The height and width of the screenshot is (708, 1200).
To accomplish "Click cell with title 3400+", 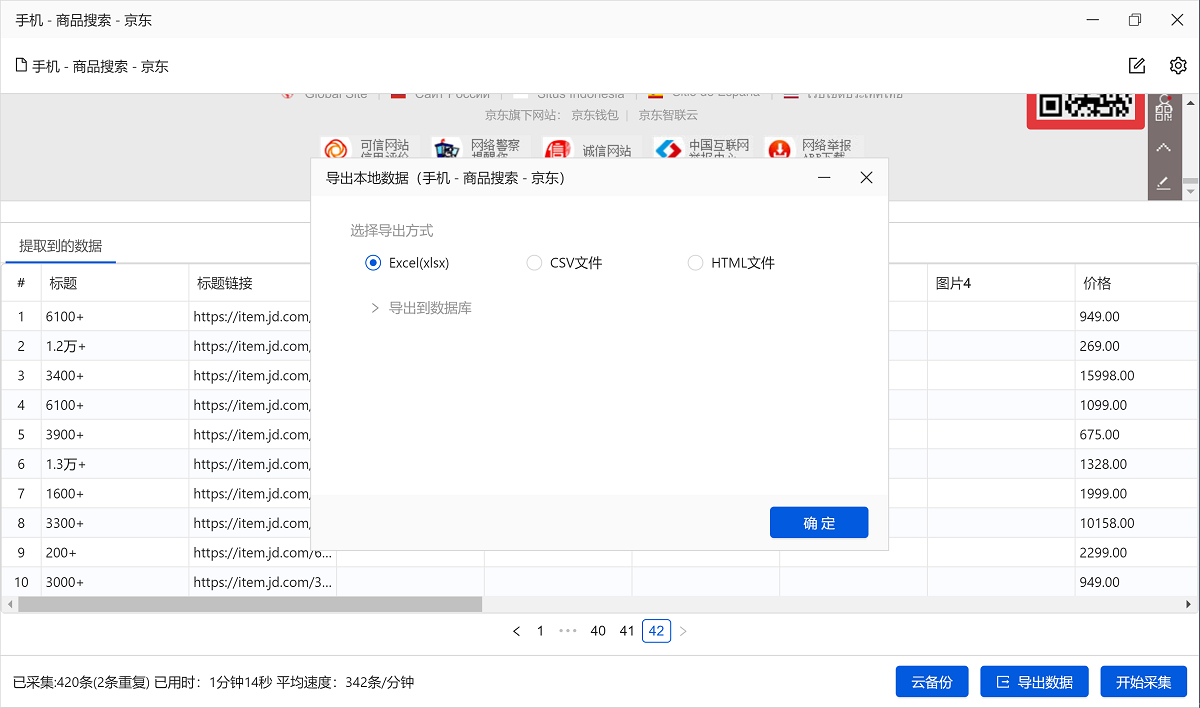I will point(115,376).
